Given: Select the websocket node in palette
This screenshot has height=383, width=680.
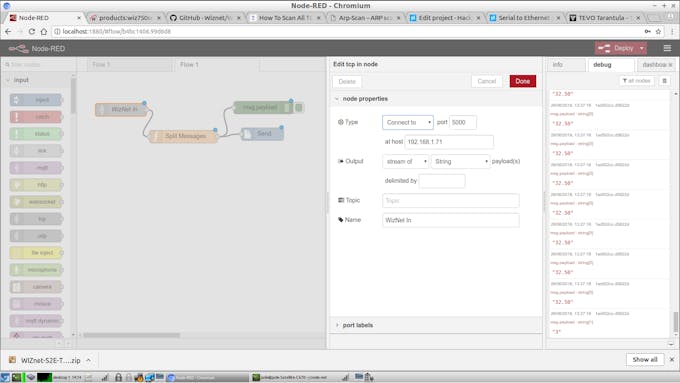Looking at the screenshot, I should tap(36, 202).
